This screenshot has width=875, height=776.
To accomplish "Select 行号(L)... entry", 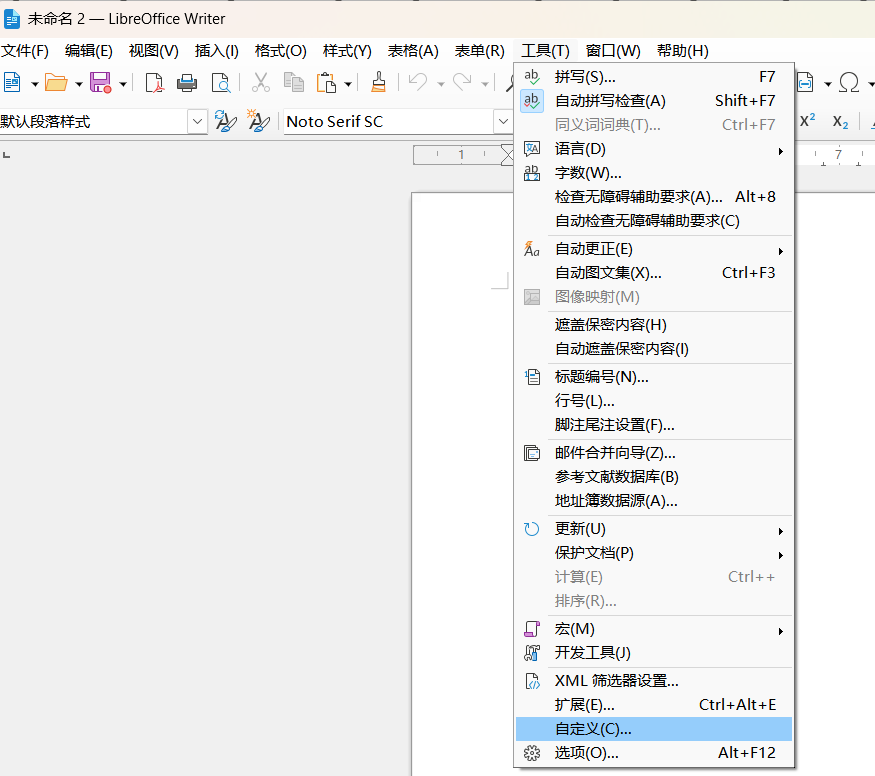I will tap(653, 401).
